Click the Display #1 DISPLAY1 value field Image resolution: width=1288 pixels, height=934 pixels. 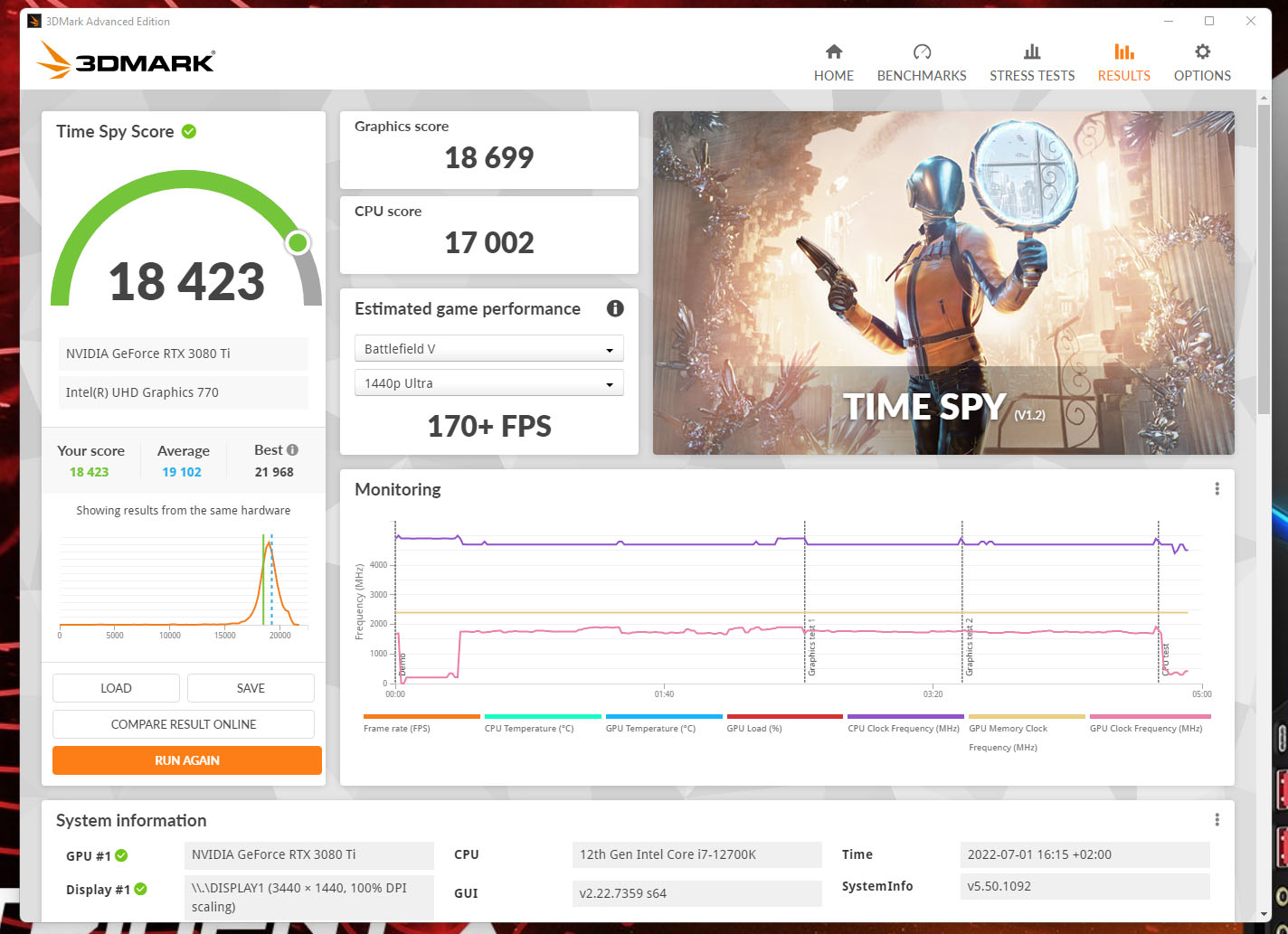tap(309, 898)
